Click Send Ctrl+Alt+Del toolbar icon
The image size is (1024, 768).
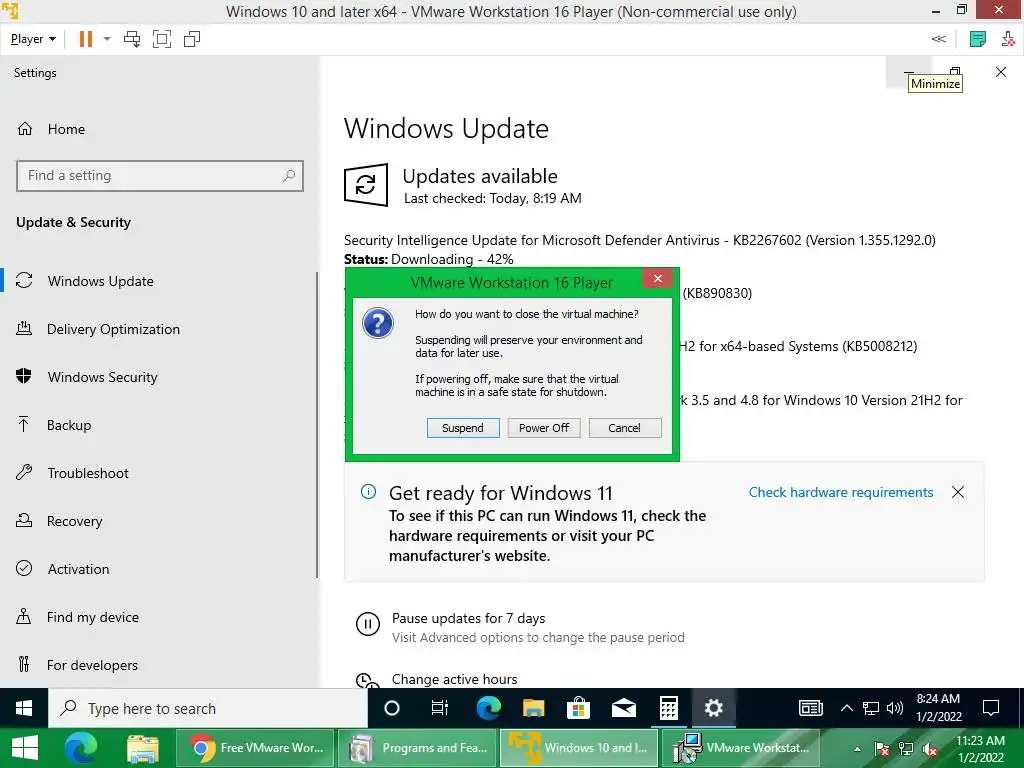[132, 39]
